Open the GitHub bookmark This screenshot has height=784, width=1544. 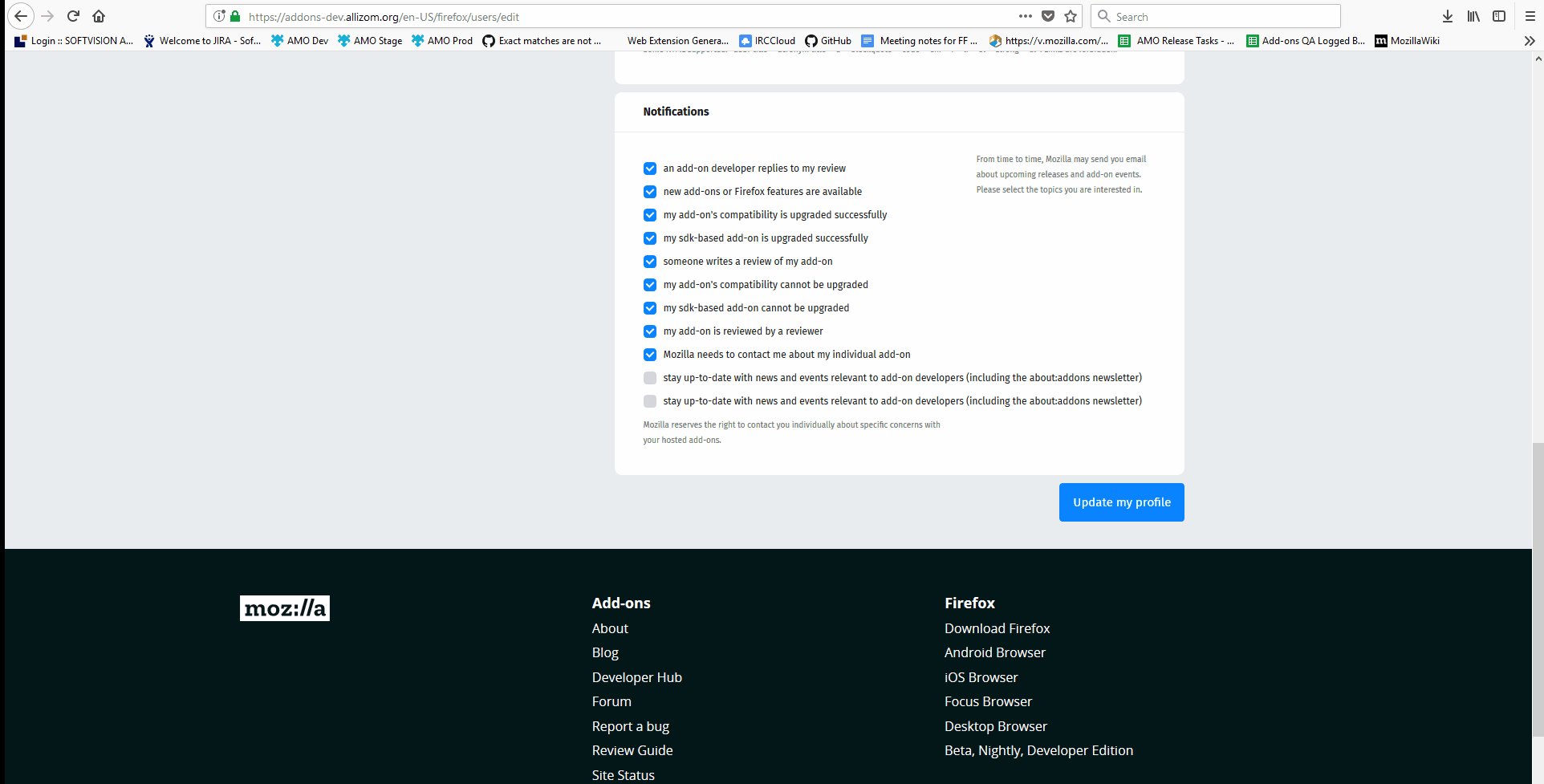click(828, 40)
